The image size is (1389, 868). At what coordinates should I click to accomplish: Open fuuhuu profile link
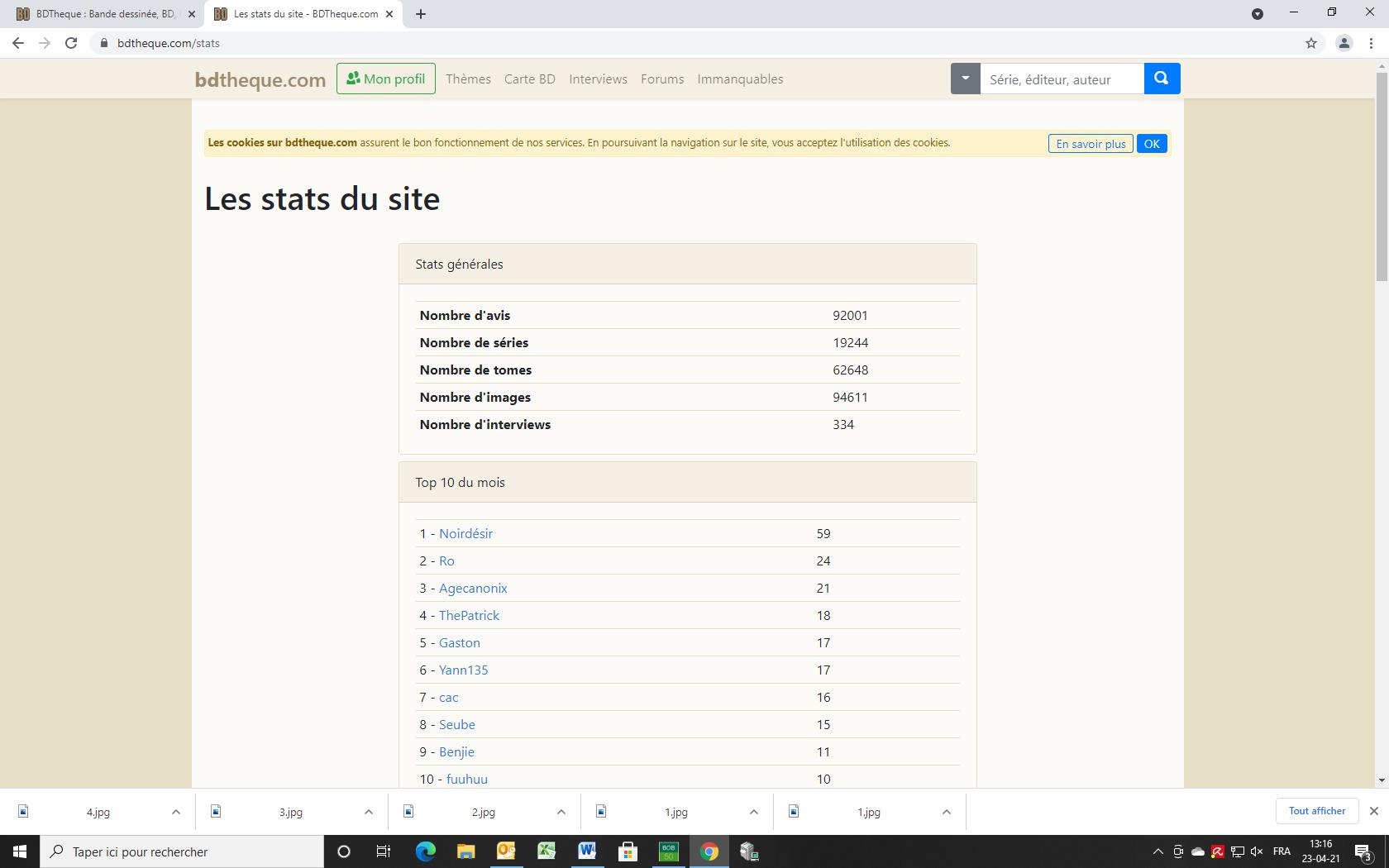(x=467, y=779)
